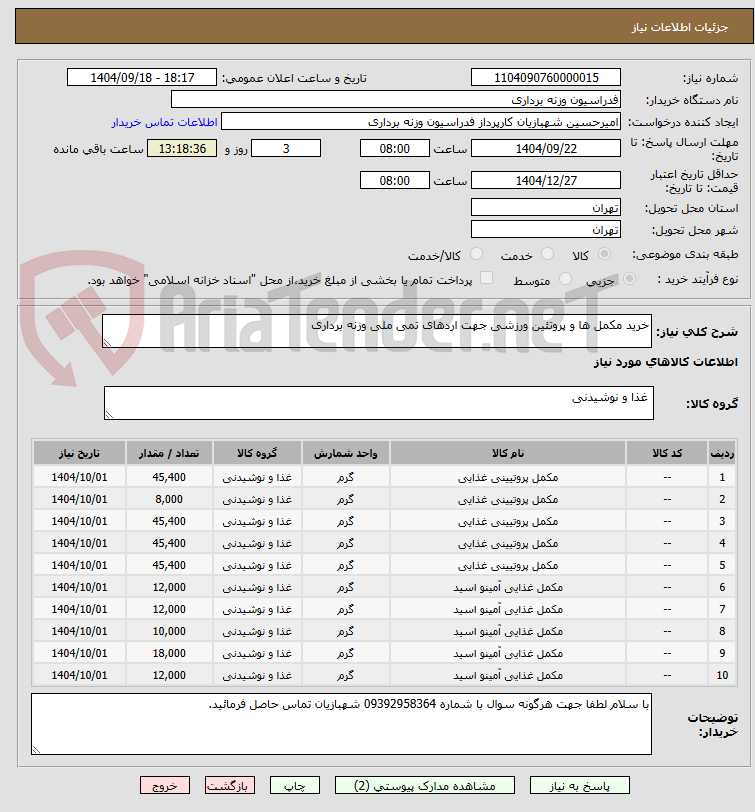Viewport: 755px width, 812px height.
Task: Select the جزیی purchase type radio
Action: (x=629, y=279)
